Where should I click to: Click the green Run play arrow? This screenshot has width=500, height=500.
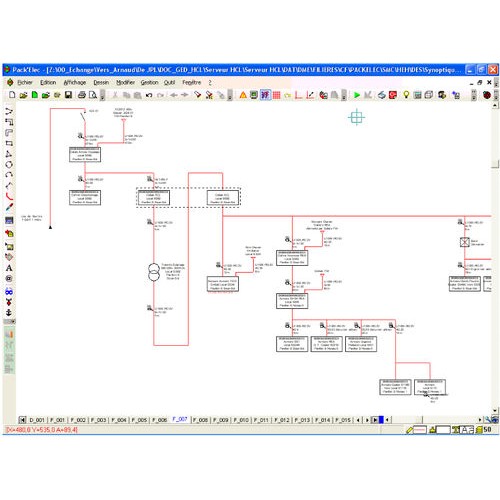point(357,95)
